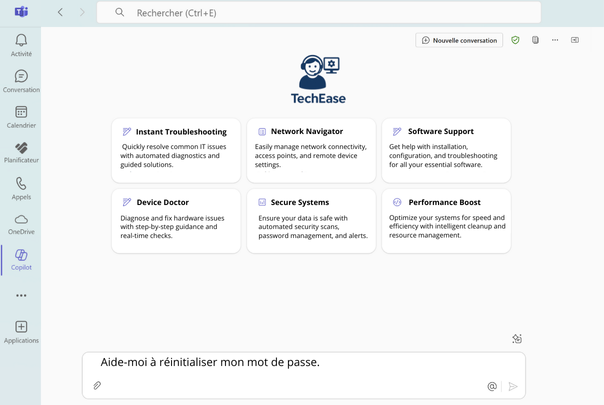
Task: Click the Performance Boost code icon
Action: pyautogui.click(x=397, y=202)
